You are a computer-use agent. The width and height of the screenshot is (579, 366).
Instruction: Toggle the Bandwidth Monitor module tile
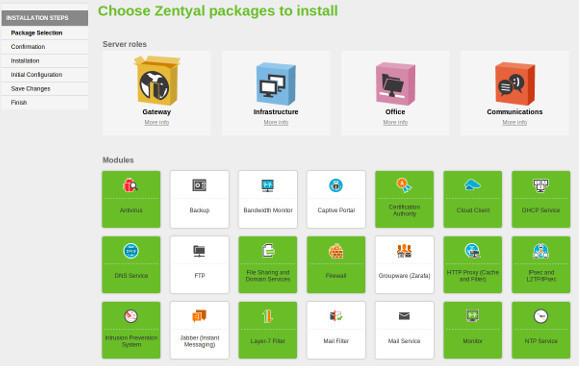268,199
